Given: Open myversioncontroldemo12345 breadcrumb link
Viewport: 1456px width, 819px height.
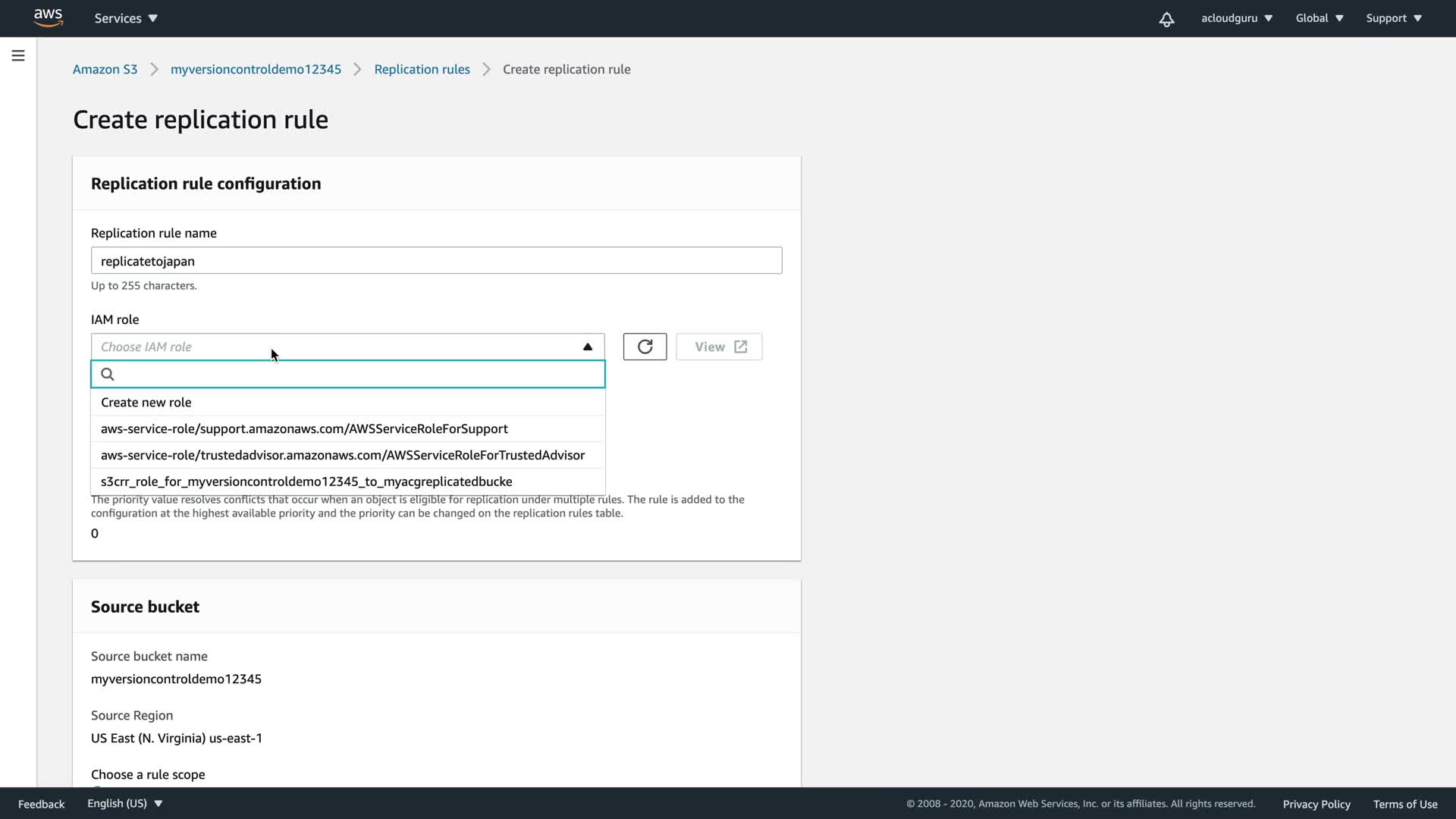Looking at the screenshot, I should [256, 69].
